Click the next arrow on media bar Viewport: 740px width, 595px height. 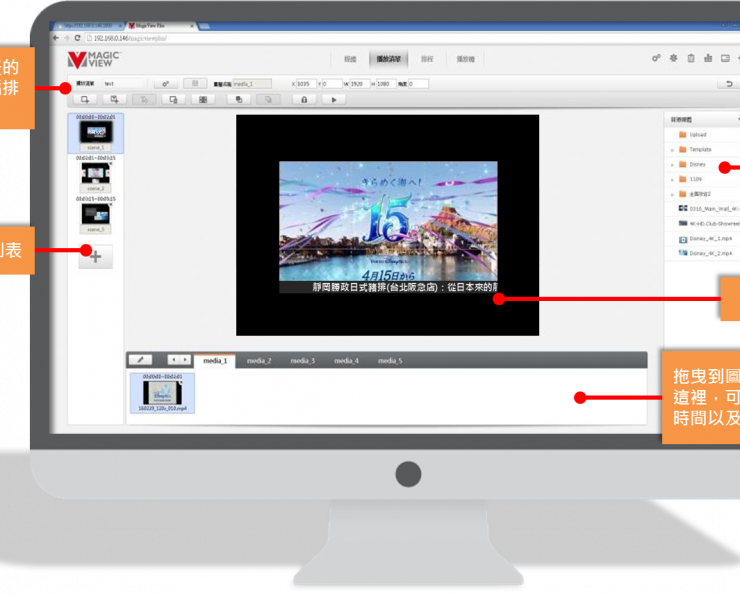[185, 360]
